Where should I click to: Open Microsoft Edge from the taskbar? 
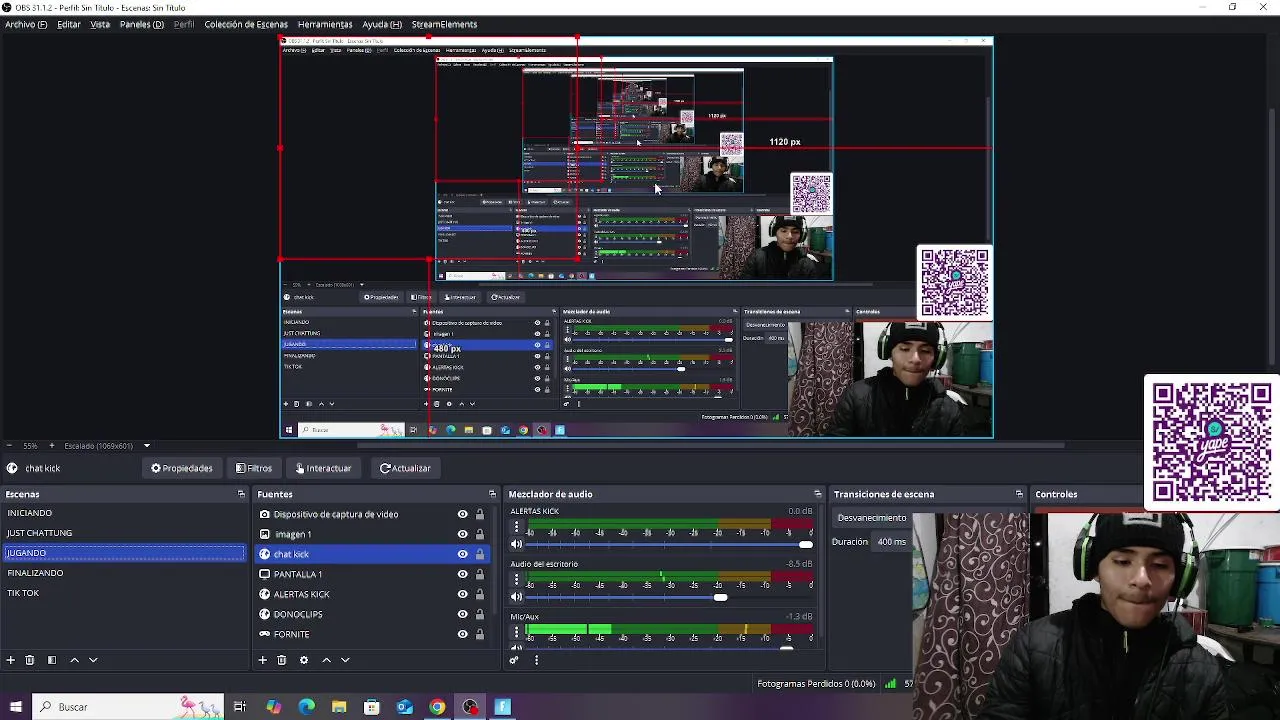coord(306,707)
